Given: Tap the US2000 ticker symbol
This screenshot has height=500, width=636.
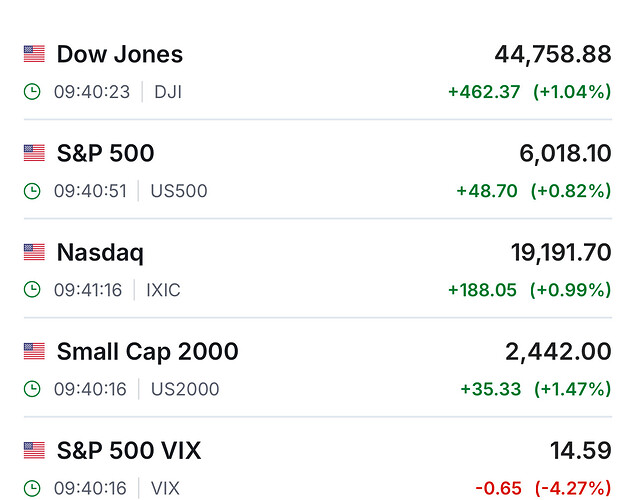Looking at the screenshot, I should tap(184, 389).
